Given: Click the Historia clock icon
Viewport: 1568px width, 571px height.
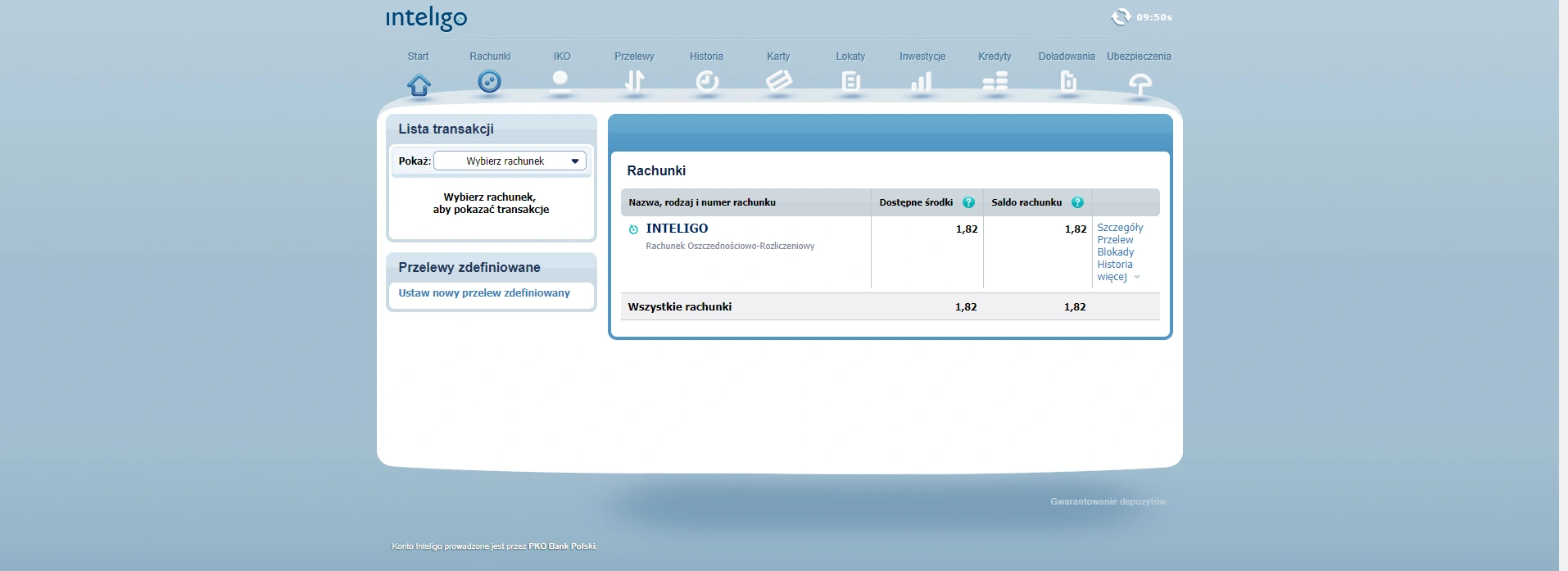Looking at the screenshot, I should [x=706, y=81].
